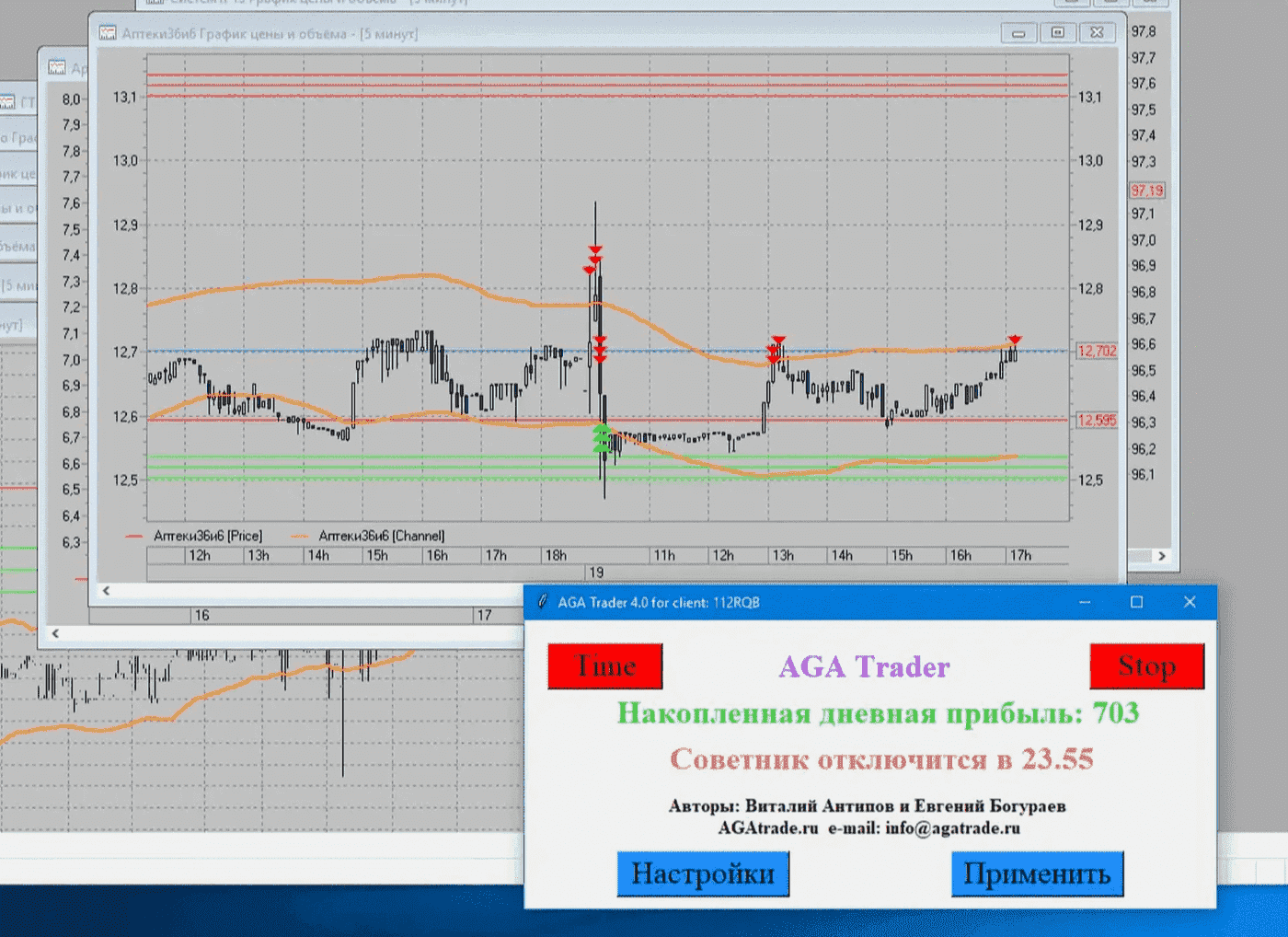
Task: Click the Аптеки36и6 chart window title text
Action: tap(270, 34)
